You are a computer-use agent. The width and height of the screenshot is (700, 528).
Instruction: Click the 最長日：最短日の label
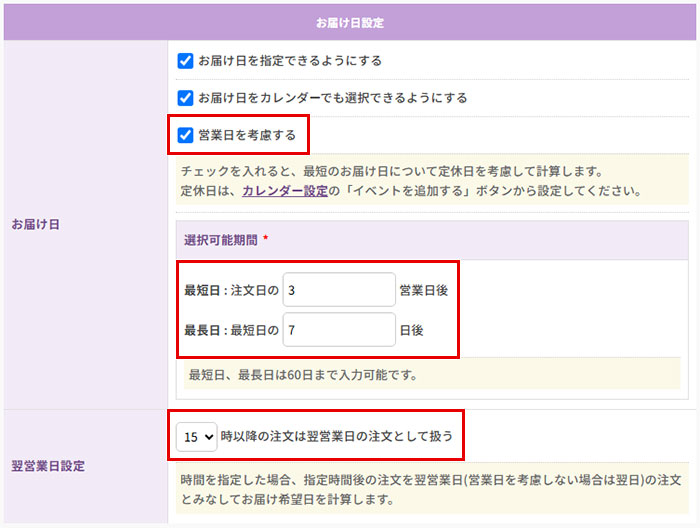tap(231, 330)
